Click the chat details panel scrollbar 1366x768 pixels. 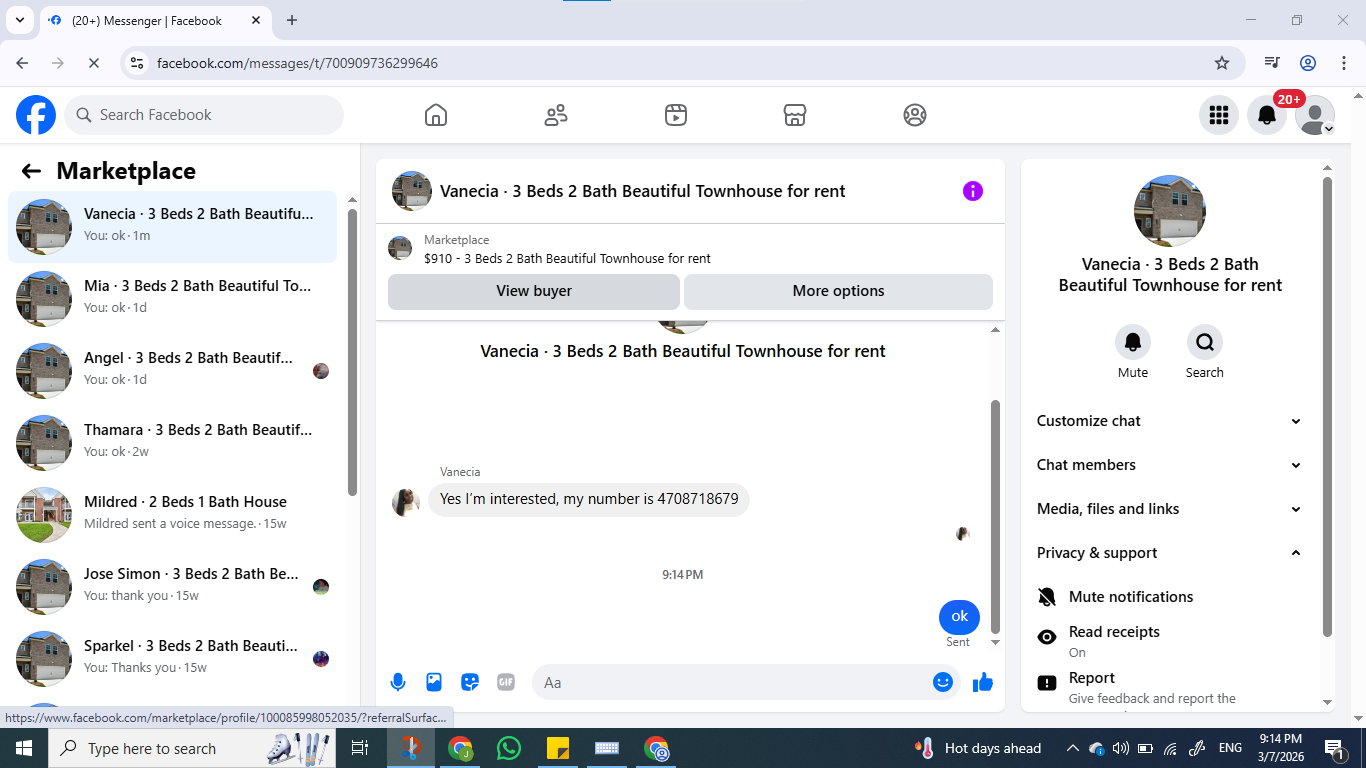pos(1328,407)
